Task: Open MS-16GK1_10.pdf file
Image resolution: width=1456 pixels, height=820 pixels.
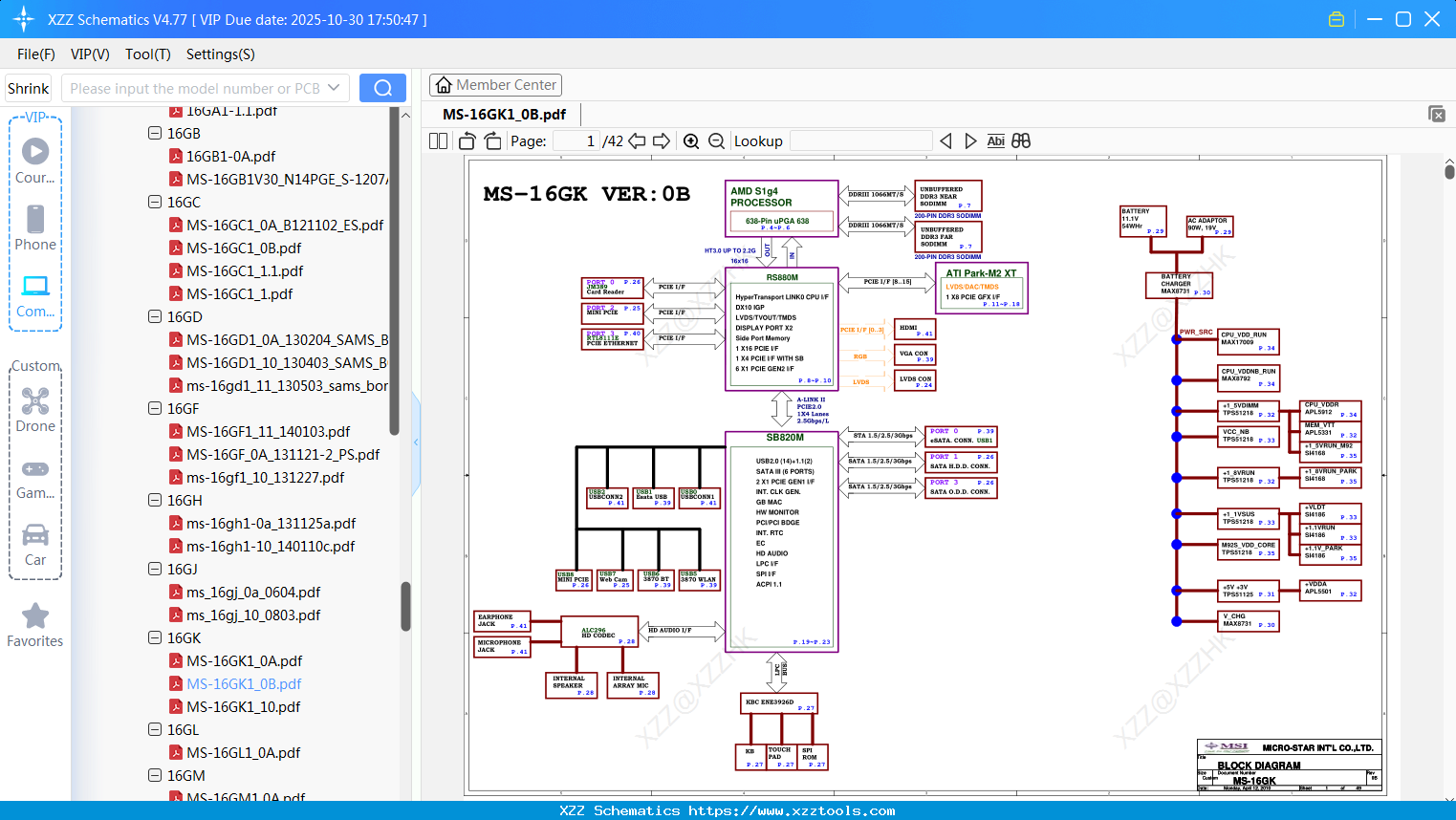Action: 243,707
